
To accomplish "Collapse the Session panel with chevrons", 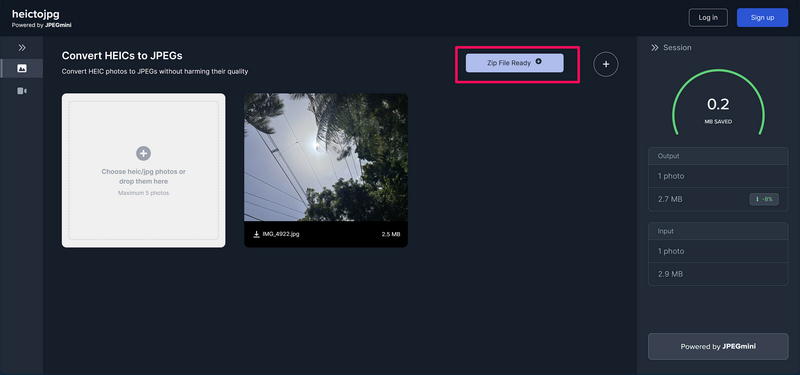I will (x=655, y=47).
